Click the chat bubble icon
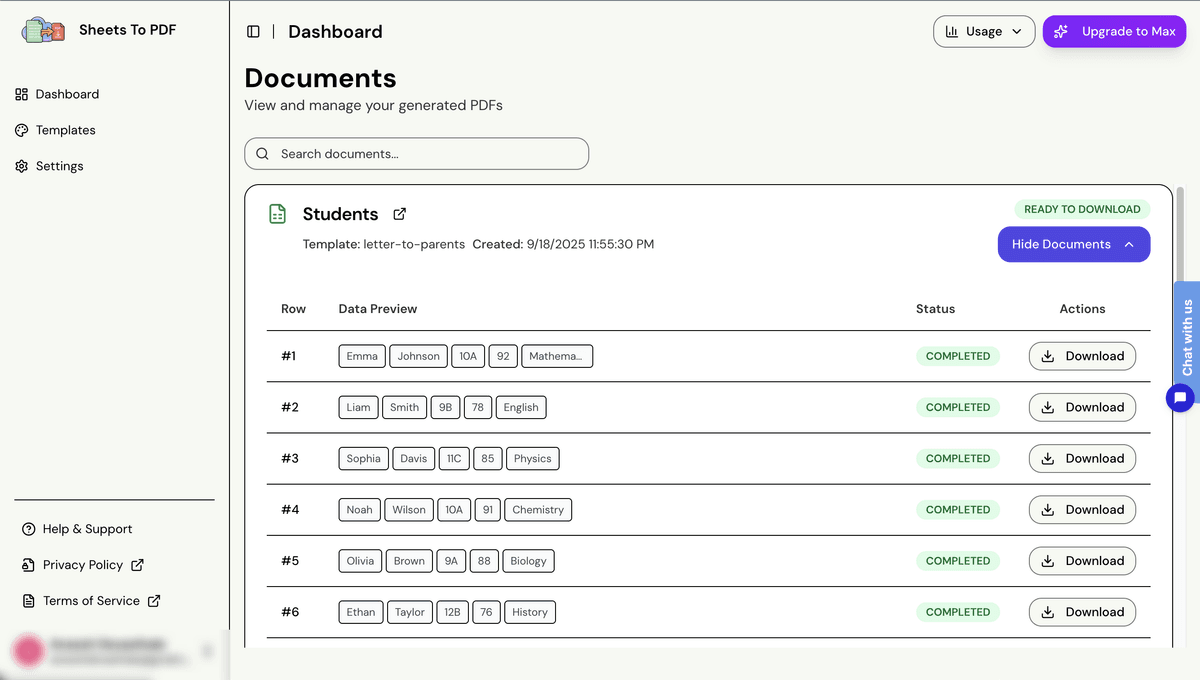1200x680 pixels. click(x=1180, y=398)
